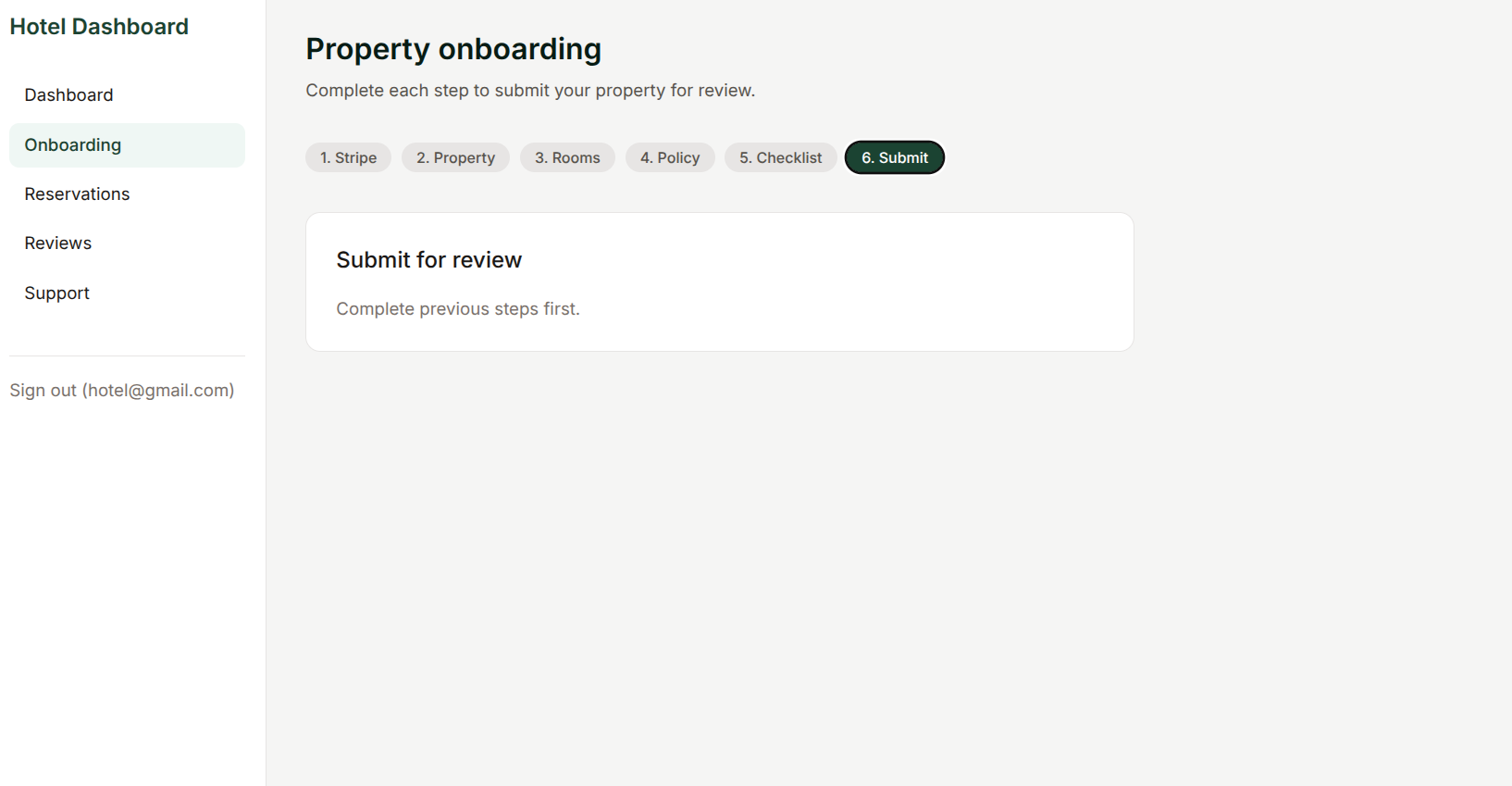Click the sidebar divider line above Sign out
This screenshot has width=1512, height=786.
click(127, 356)
